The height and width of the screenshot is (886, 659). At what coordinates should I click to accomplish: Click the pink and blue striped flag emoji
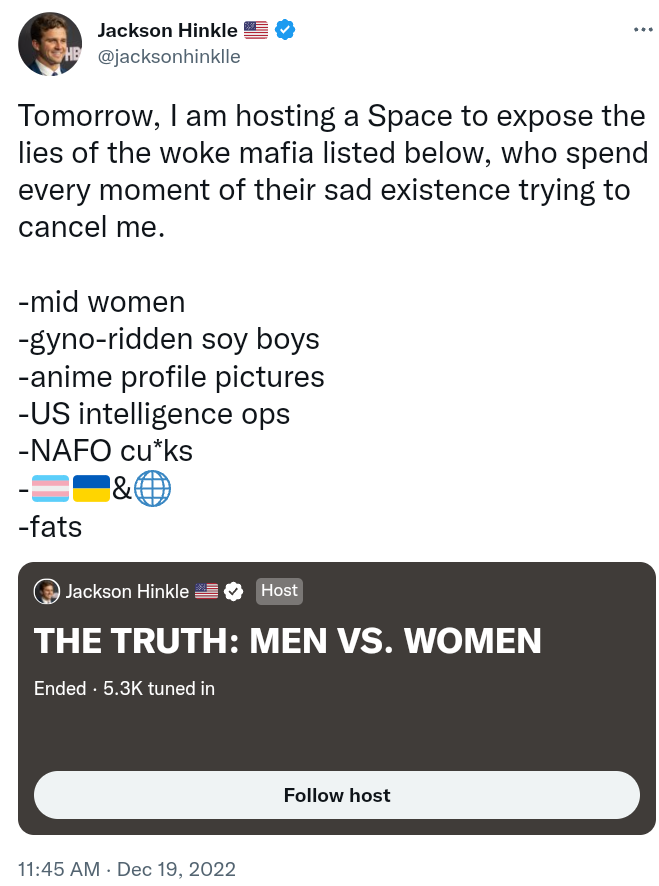[x=51, y=489]
